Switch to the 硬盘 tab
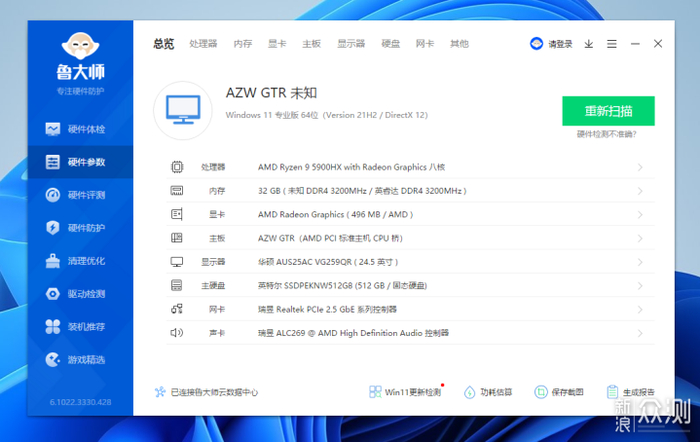The width and height of the screenshot is (700, 442). (391, 44)
